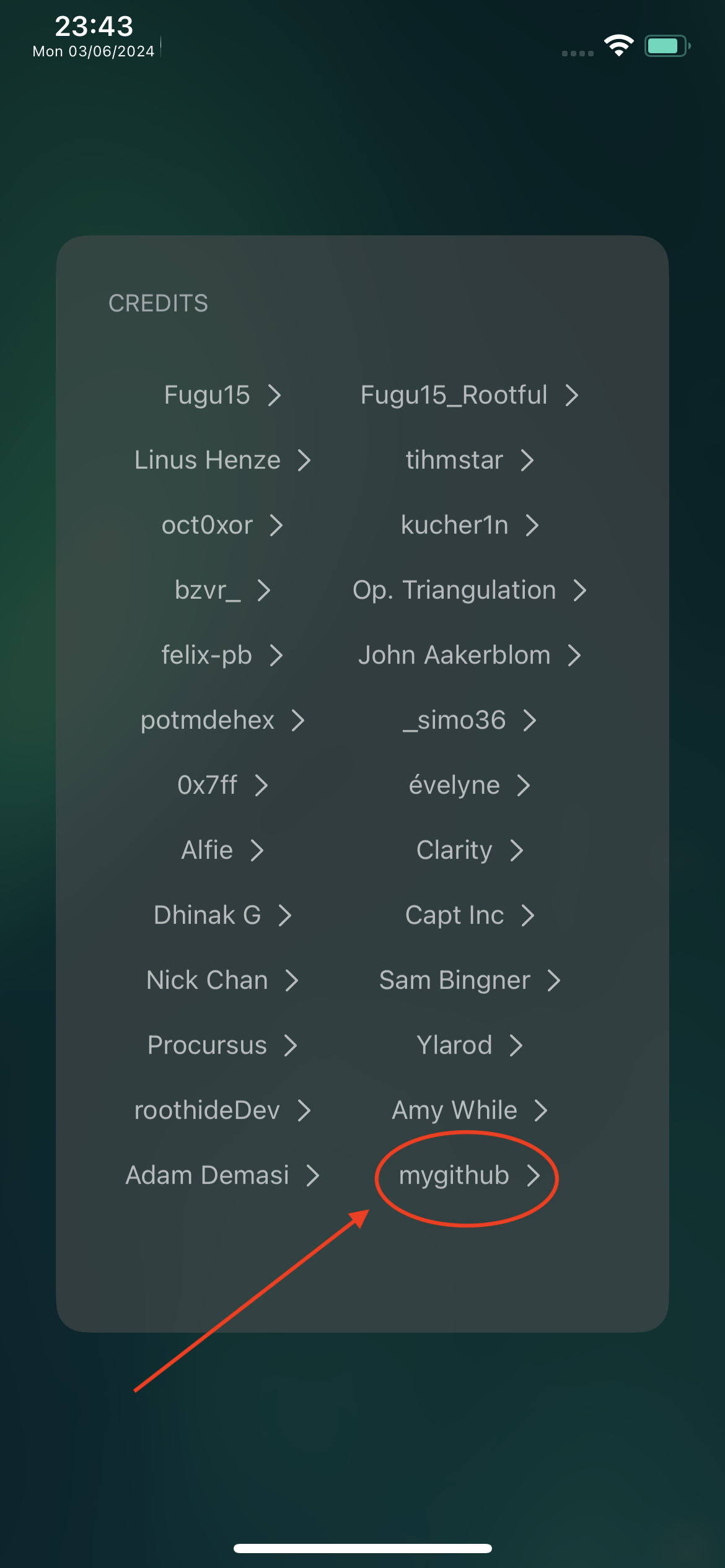Screen dimensions: 725x1568
Task: Open the Fugu15 credit link
Action: click(x=222, y=395)
